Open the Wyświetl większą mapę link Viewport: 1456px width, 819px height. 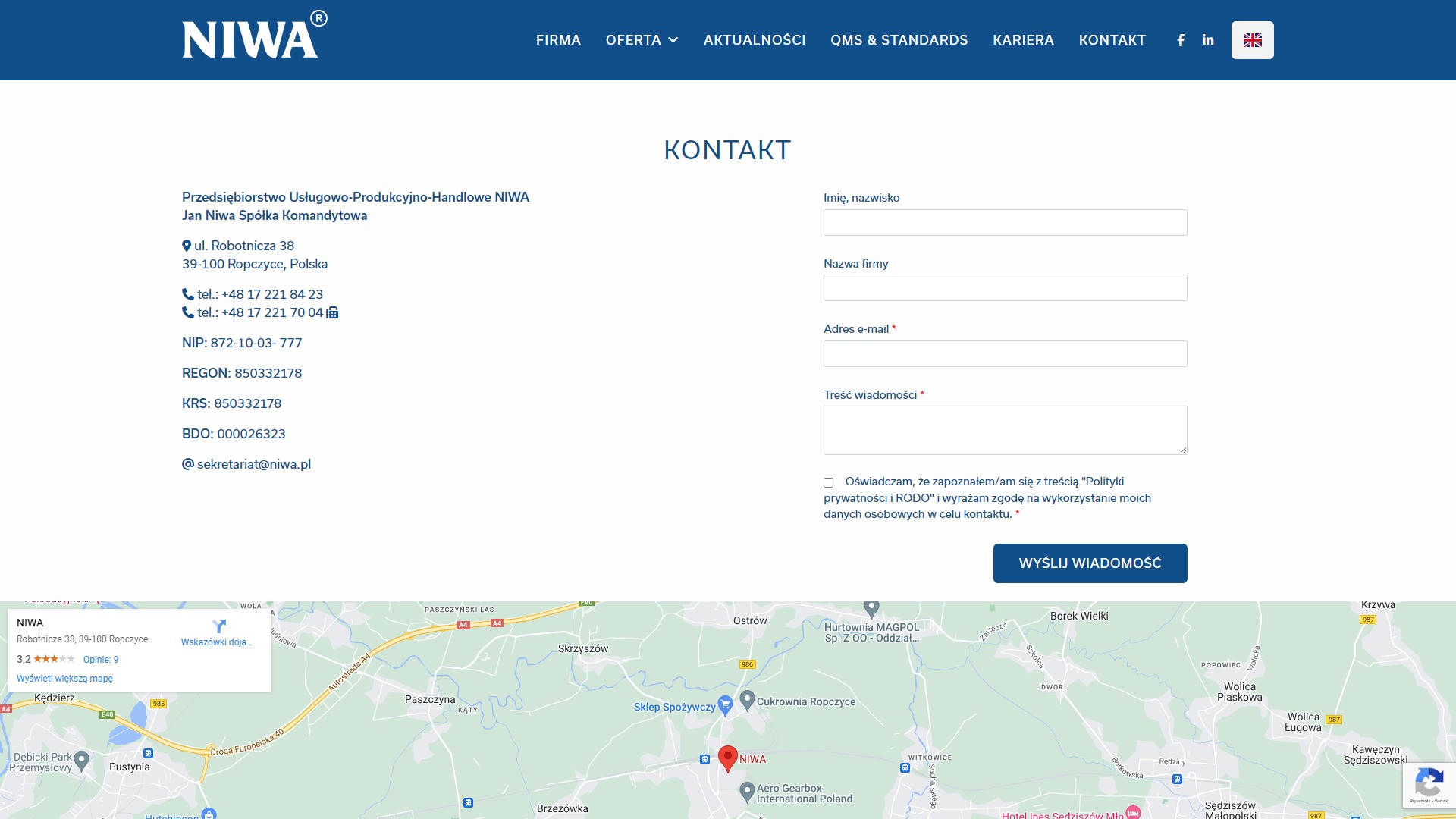click(x=64, y=679)
